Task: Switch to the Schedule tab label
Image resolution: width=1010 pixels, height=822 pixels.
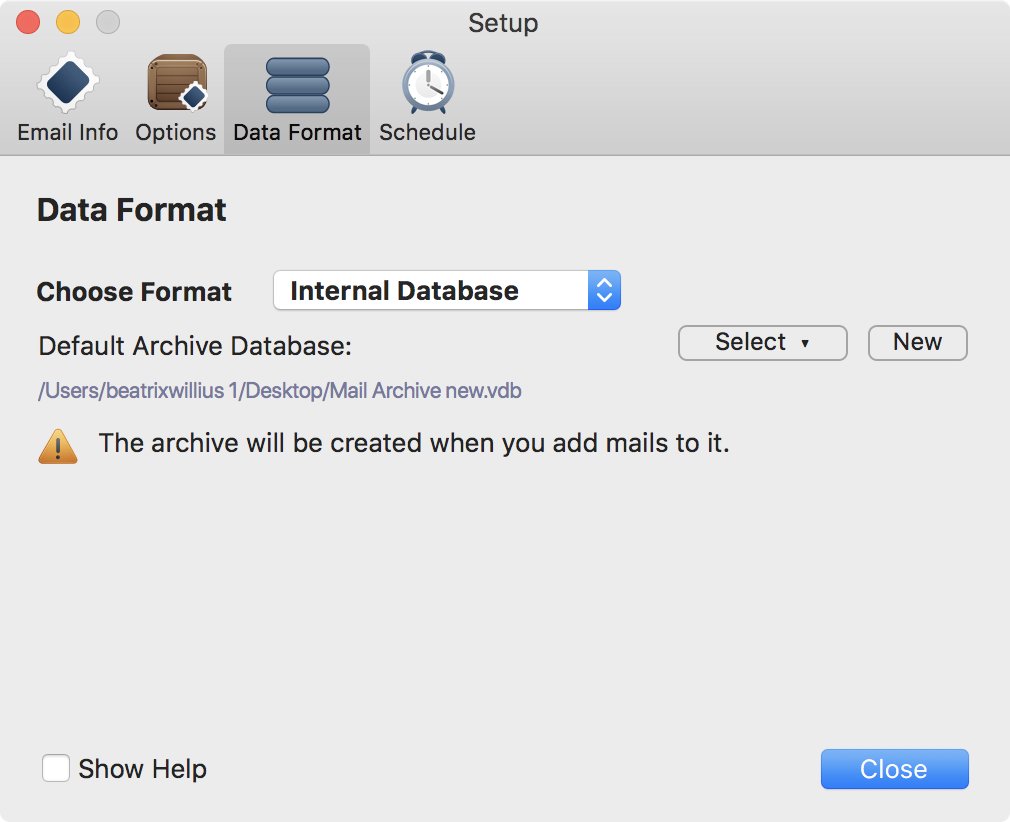Action: [428, 132]
